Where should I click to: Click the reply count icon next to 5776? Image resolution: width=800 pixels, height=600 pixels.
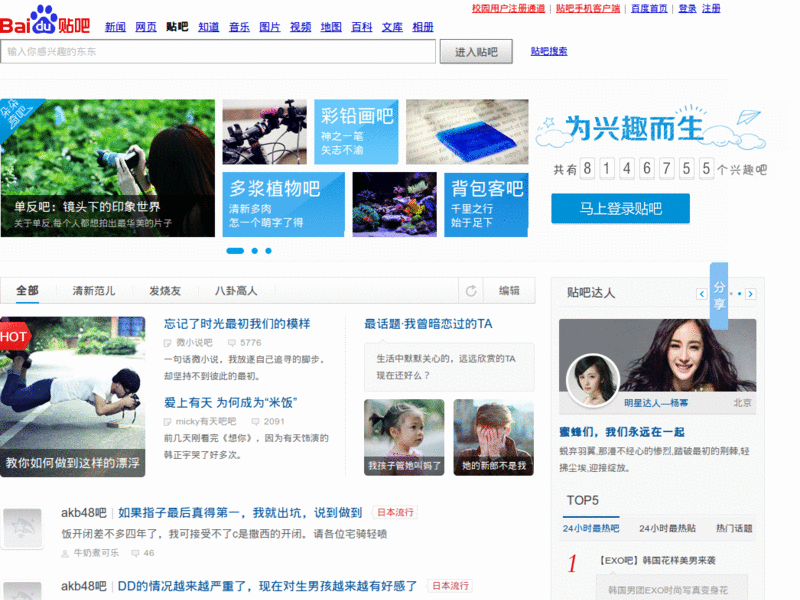(232, 342)
